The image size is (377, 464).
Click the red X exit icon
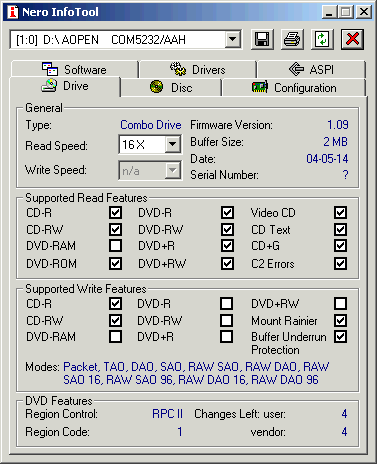pyautogui.click(x=352, y=39)
